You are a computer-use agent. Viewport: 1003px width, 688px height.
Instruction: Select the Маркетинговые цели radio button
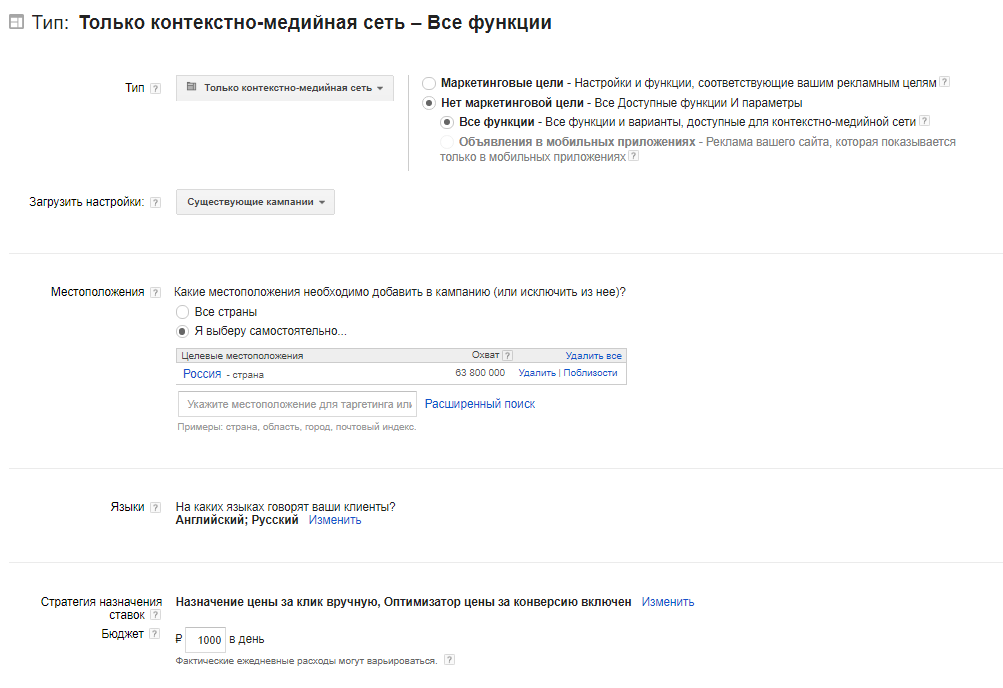(x=430, y=83)
